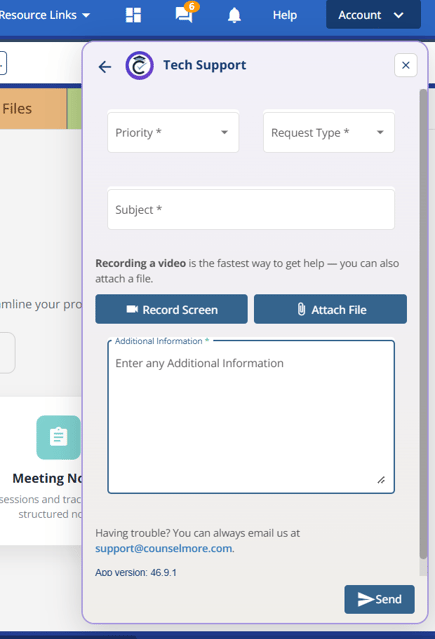
Task: Send the support request
Action: (x=379, y=599)
